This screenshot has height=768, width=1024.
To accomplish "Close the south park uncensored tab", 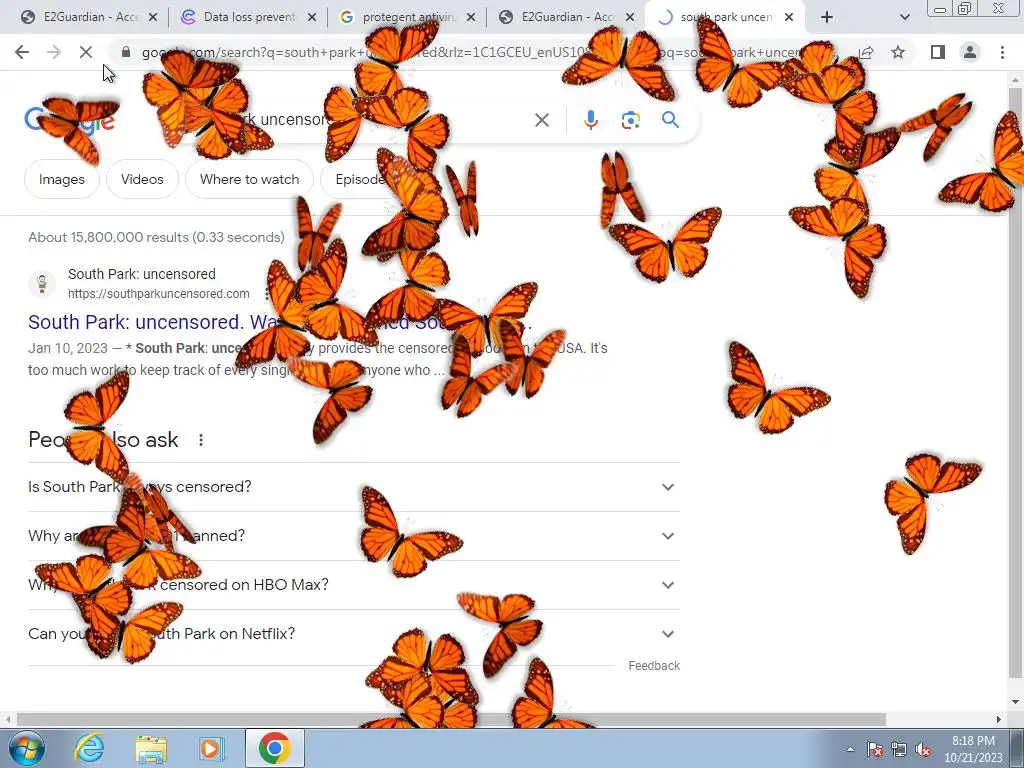I will [789, 18].
